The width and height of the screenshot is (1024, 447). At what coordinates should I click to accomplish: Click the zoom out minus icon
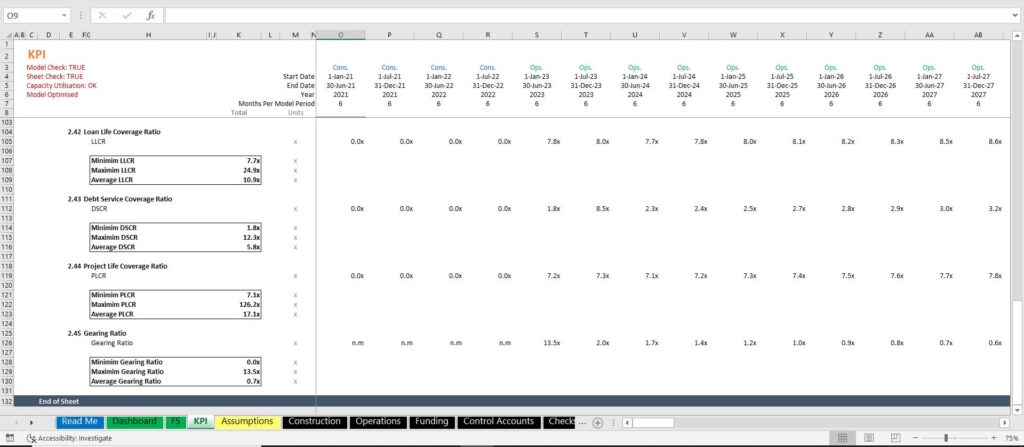pos(916,438)
